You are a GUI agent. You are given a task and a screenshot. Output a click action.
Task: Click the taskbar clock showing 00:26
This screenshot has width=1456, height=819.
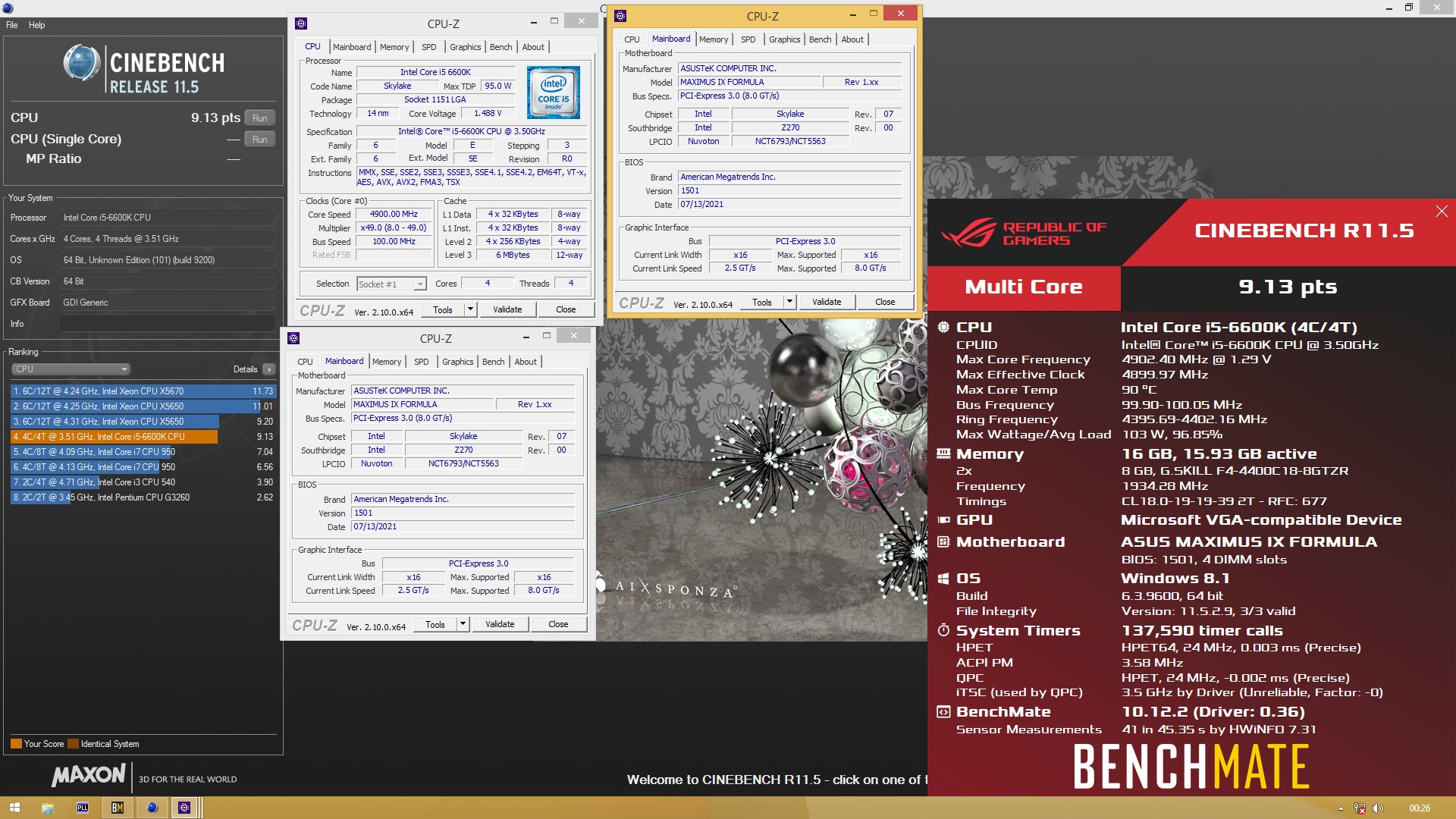click(1420, 808)
